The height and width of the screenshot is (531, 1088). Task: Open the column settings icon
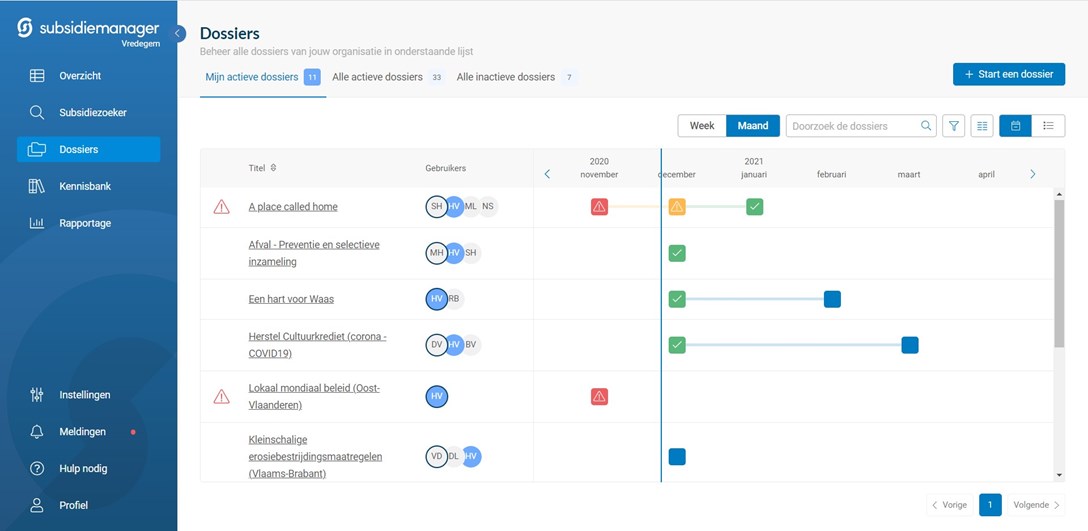(x=982, y=126)
